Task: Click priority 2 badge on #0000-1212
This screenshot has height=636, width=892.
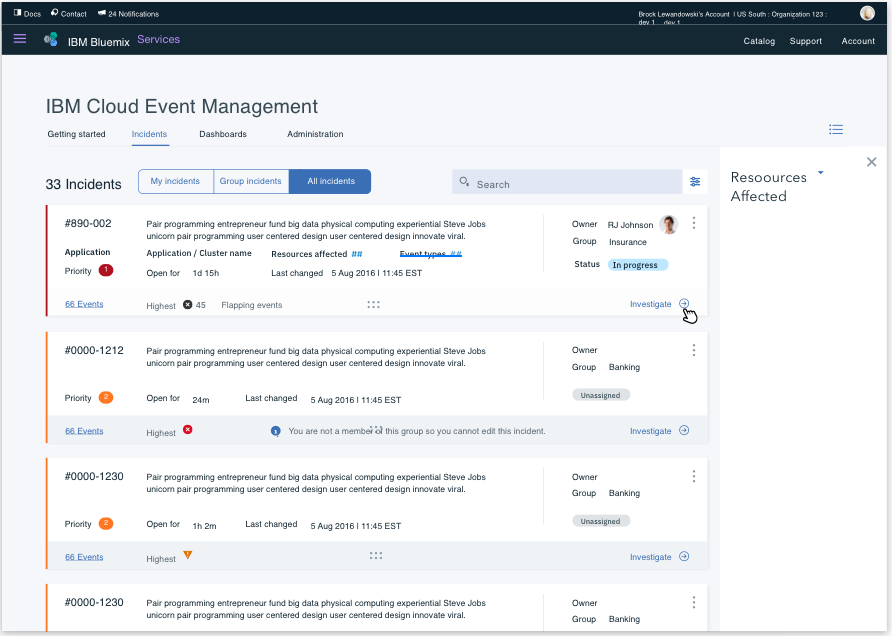Action: point(106,397)
